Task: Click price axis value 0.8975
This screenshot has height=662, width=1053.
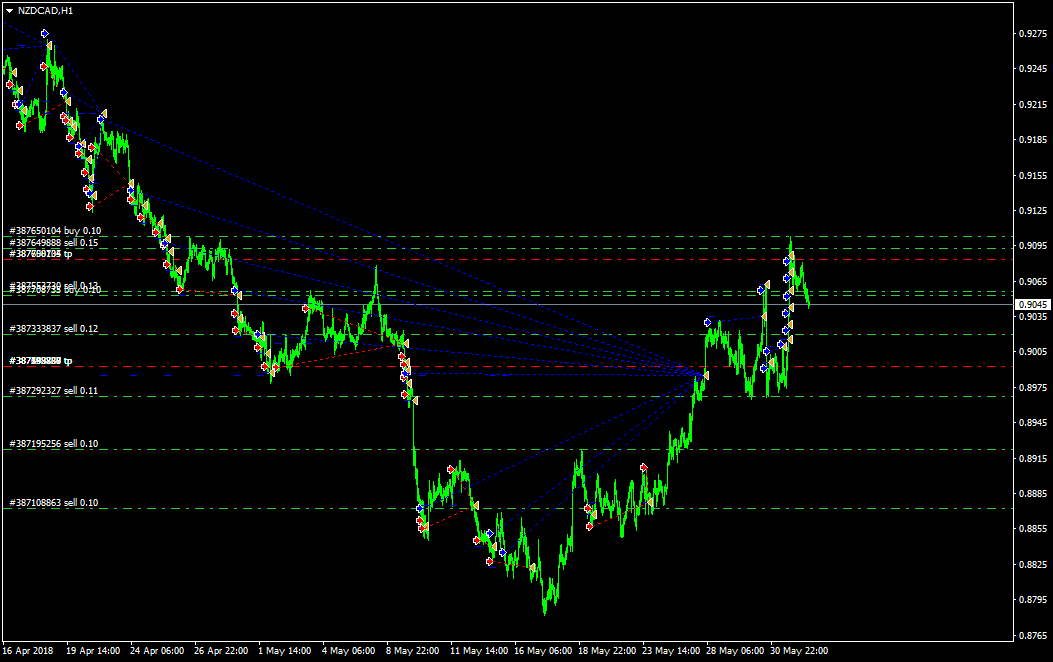Action: click(1033, 388)
